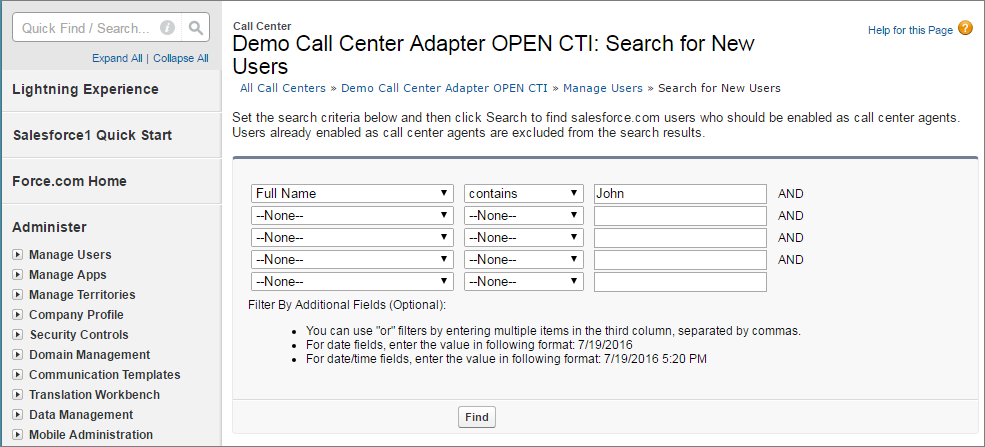Select the Domain Management sidebar label
Screen dimensions: 985x447
pyautogui.click(x=90, y=355)
